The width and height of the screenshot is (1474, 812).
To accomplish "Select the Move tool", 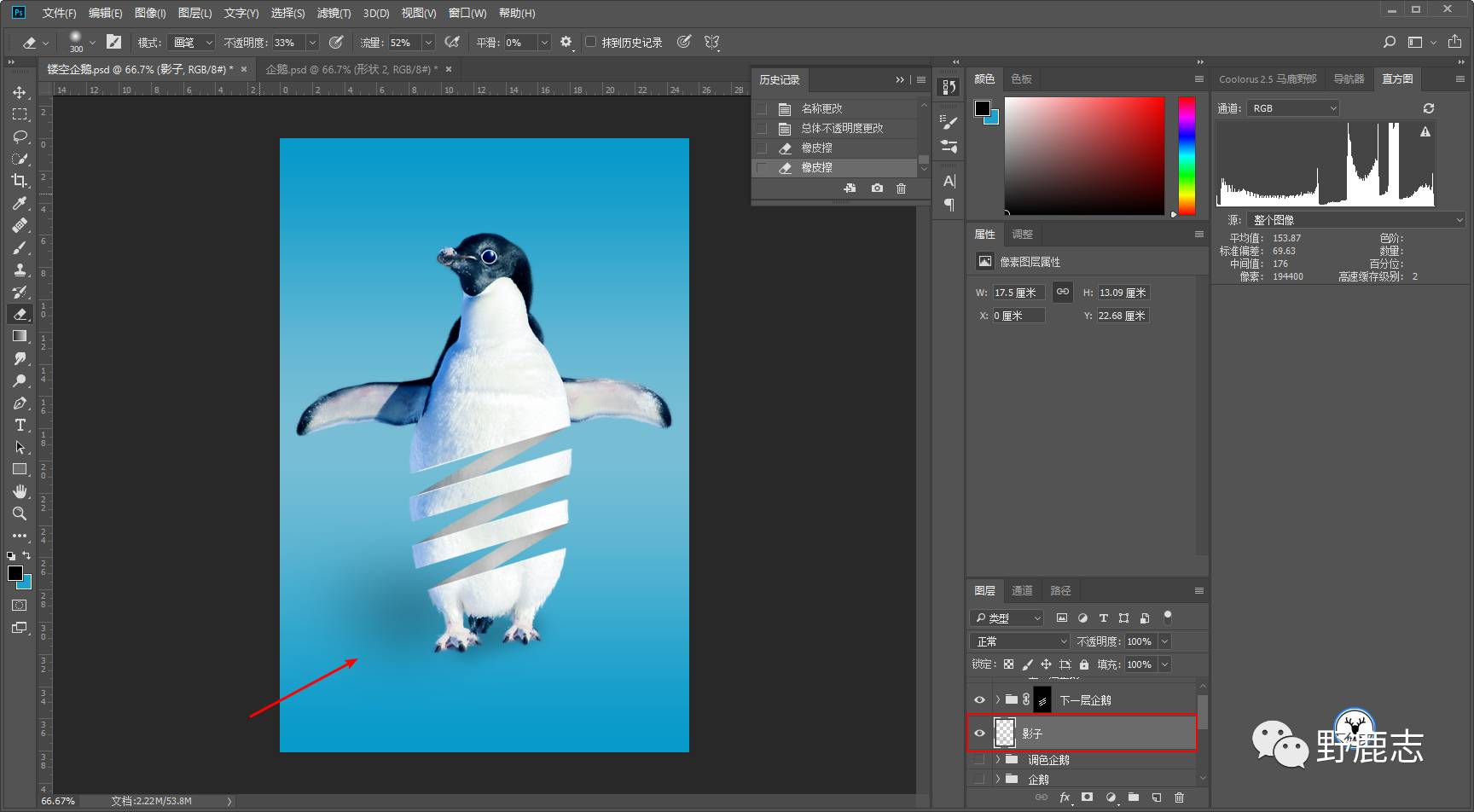I will [20, 92].
